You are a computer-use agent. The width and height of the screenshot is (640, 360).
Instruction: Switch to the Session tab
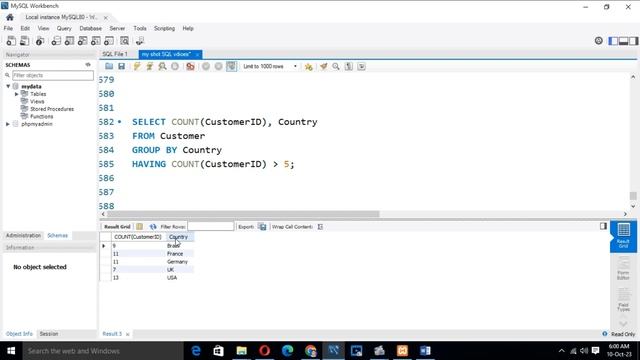49,333
